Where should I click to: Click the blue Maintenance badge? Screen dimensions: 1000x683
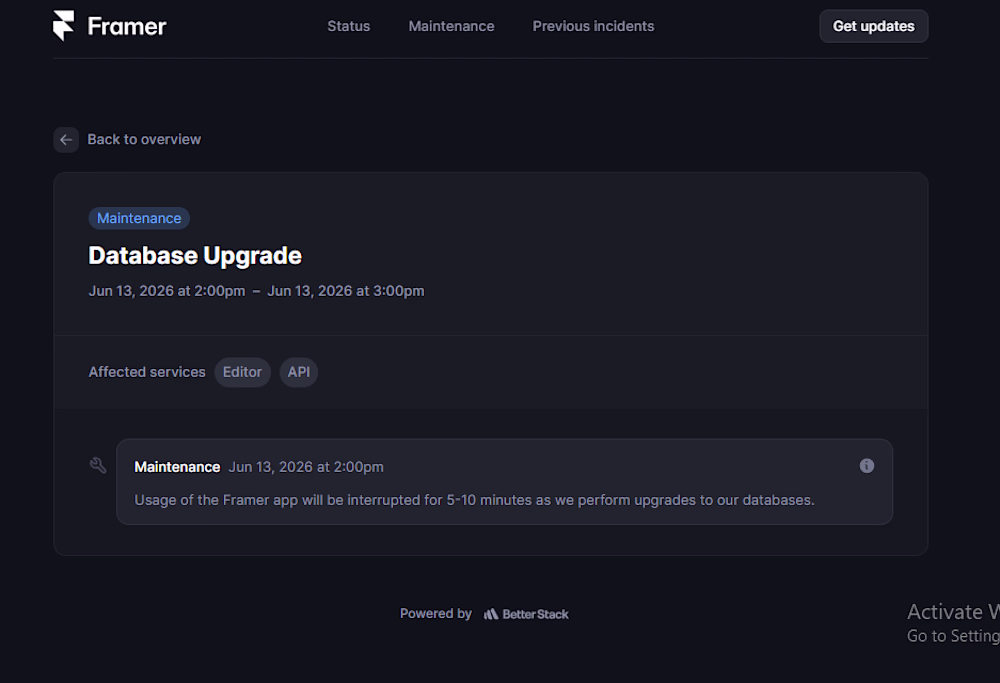click(139, 218)
